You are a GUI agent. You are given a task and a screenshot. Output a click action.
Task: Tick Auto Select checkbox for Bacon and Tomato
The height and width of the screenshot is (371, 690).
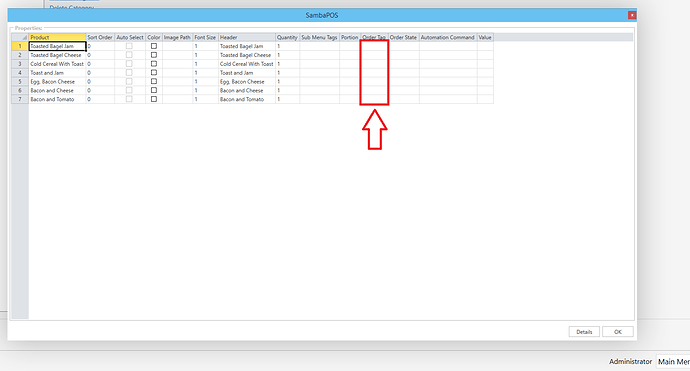point(129,99)
